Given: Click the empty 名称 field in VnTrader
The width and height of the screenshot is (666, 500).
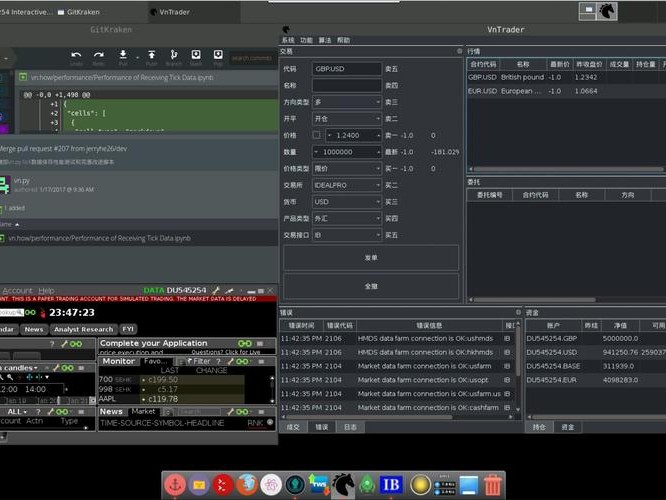Looking at the screenshot, I should 347,85.
